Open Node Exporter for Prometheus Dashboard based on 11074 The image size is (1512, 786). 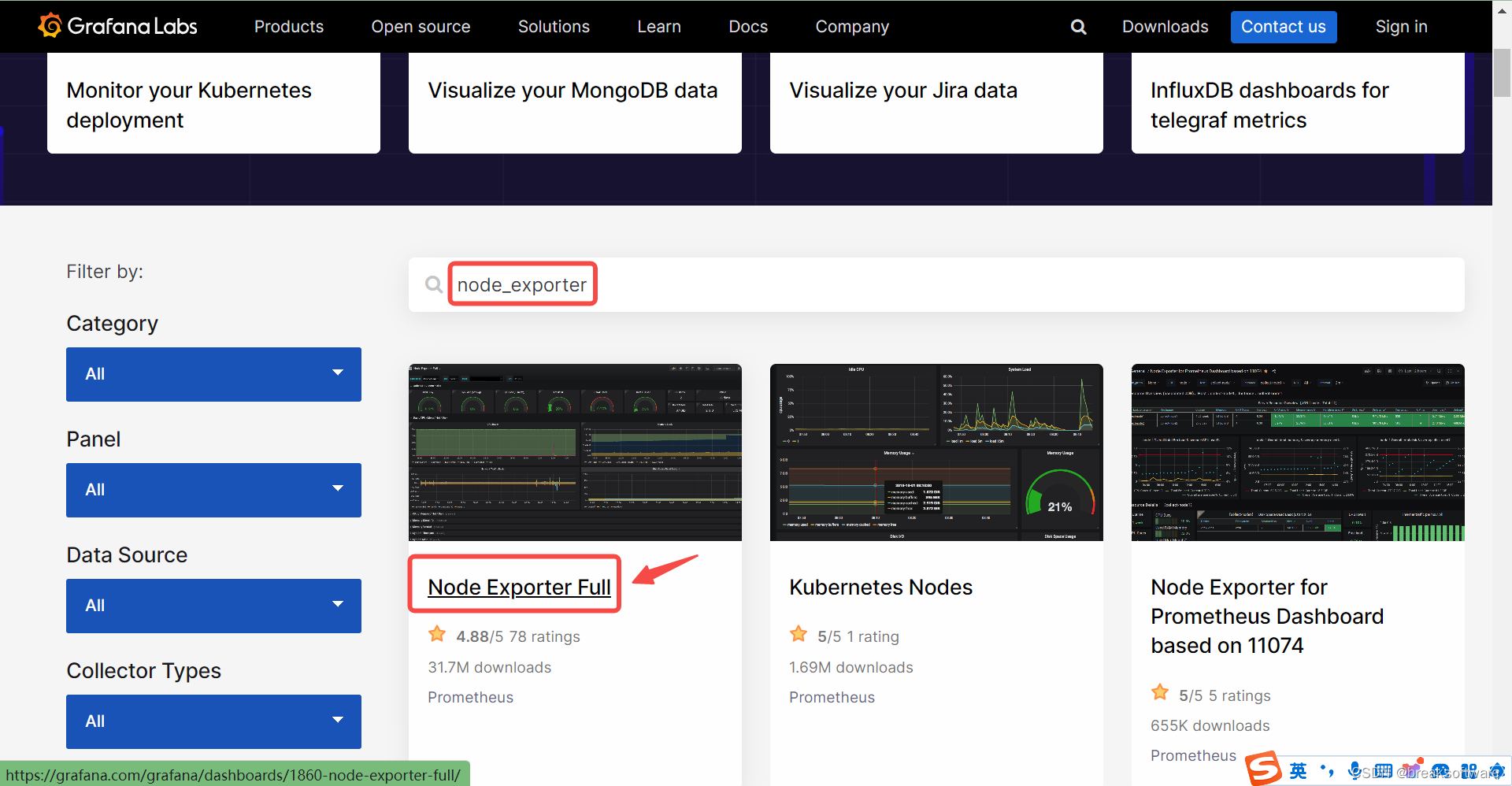(1266, 617)
